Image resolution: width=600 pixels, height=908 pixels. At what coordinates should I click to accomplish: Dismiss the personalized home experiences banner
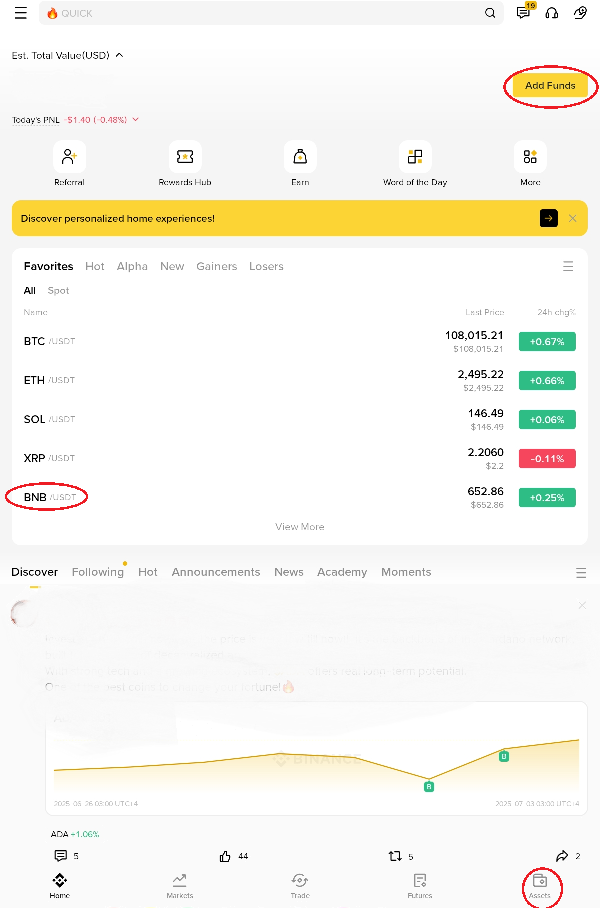pos(572,218)
